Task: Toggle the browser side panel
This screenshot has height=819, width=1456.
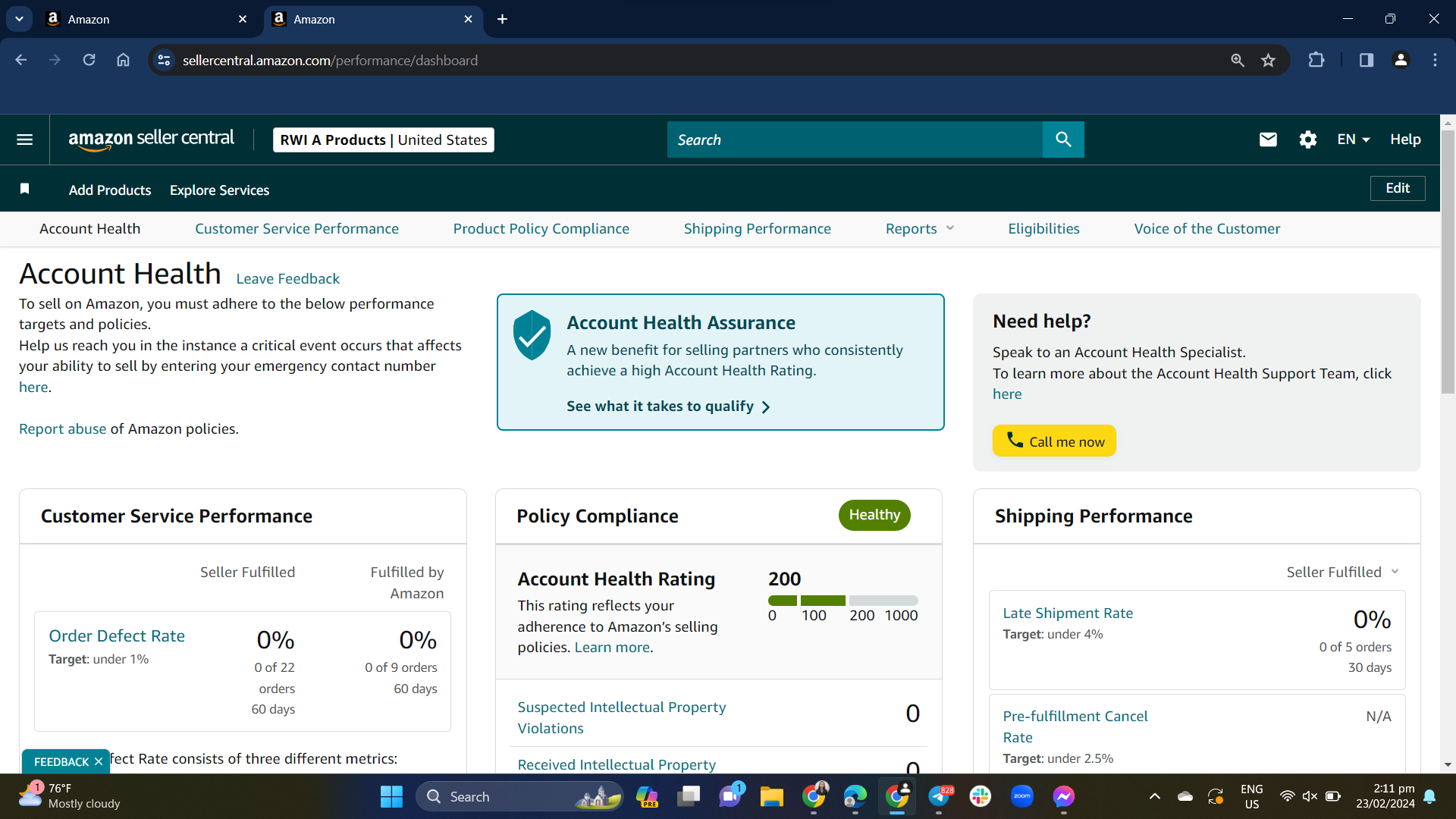Action: pos(1367,60)
